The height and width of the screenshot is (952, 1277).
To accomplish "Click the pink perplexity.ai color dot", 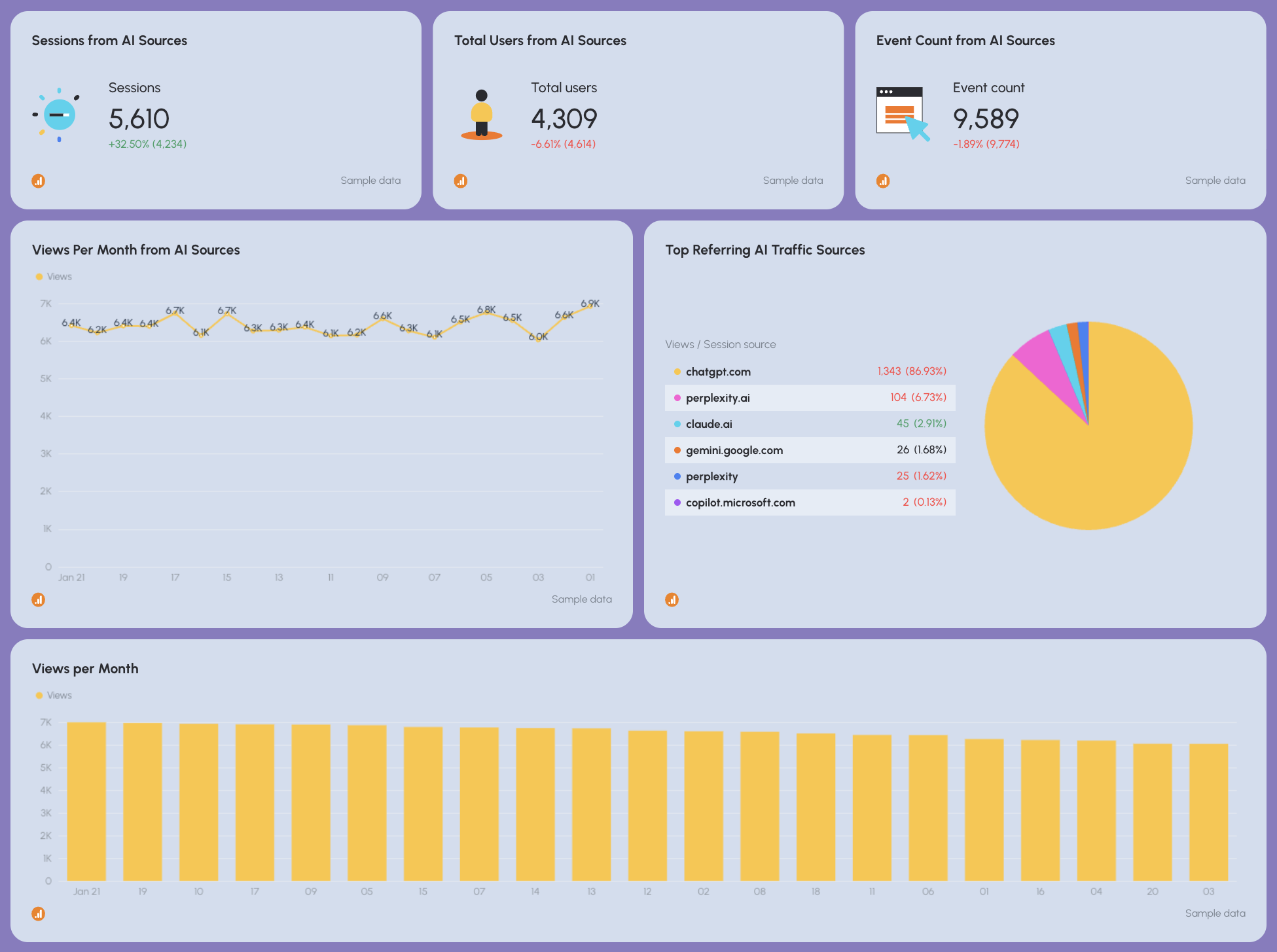I will (676, 397).
